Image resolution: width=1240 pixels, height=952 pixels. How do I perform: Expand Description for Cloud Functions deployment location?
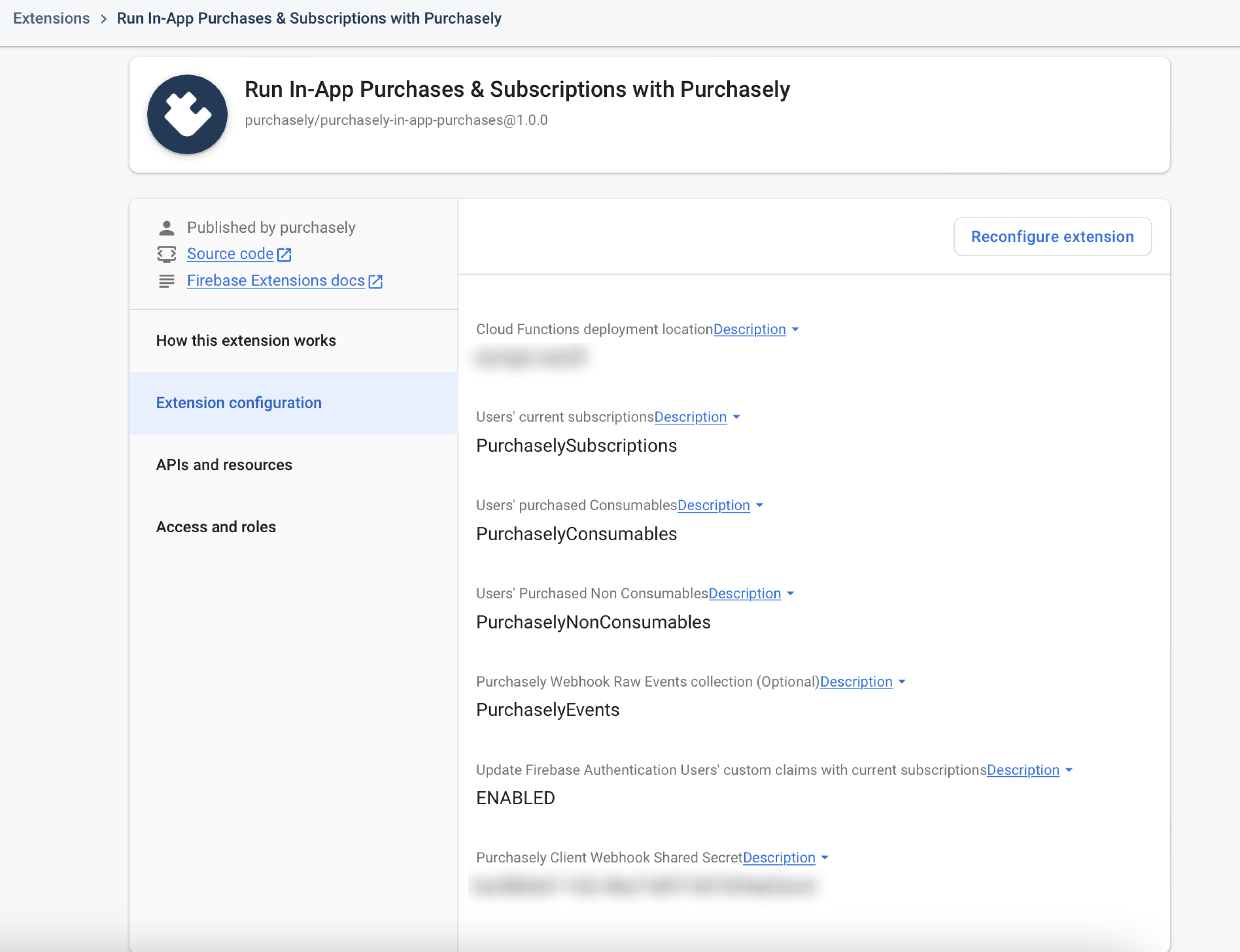(750, 329)
